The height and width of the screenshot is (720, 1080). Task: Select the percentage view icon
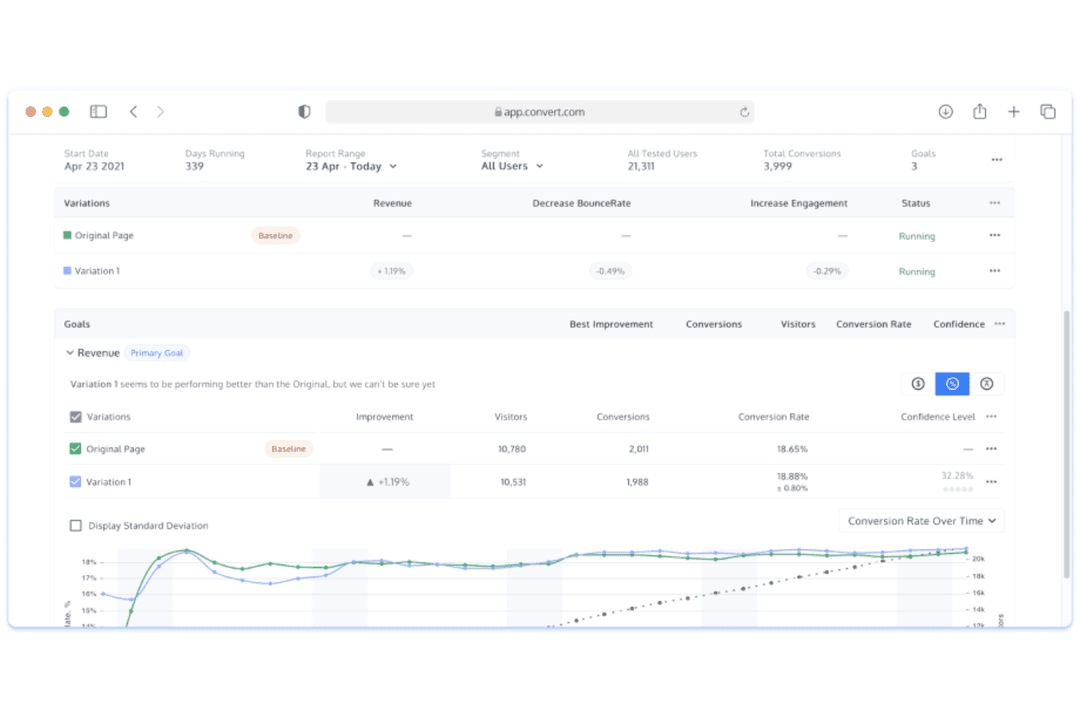952,384
